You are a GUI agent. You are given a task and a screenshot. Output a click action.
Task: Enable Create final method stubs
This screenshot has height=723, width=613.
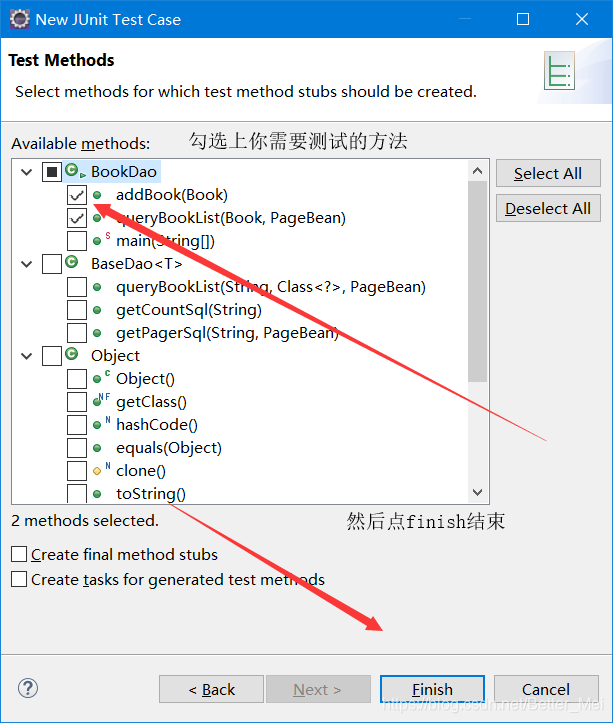(x=19, y=554)
